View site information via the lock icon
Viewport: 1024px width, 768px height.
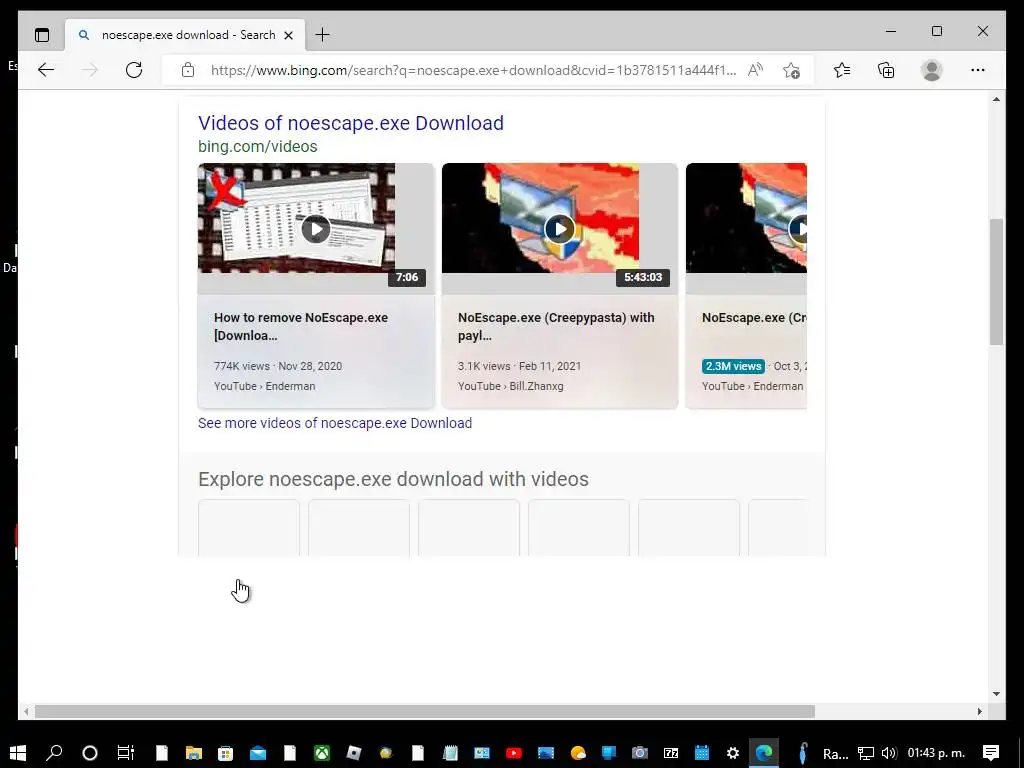click(188, 70)
